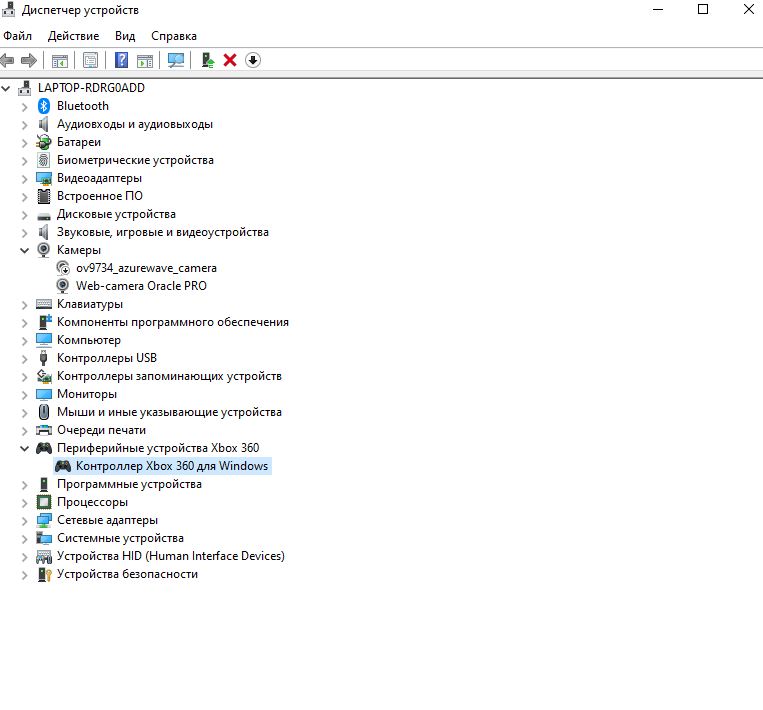Click Update driver icon with green arrow
Image resolution: width=763 pixels, height=710 pixels.
pyautogui.click(x=208, y=60)
